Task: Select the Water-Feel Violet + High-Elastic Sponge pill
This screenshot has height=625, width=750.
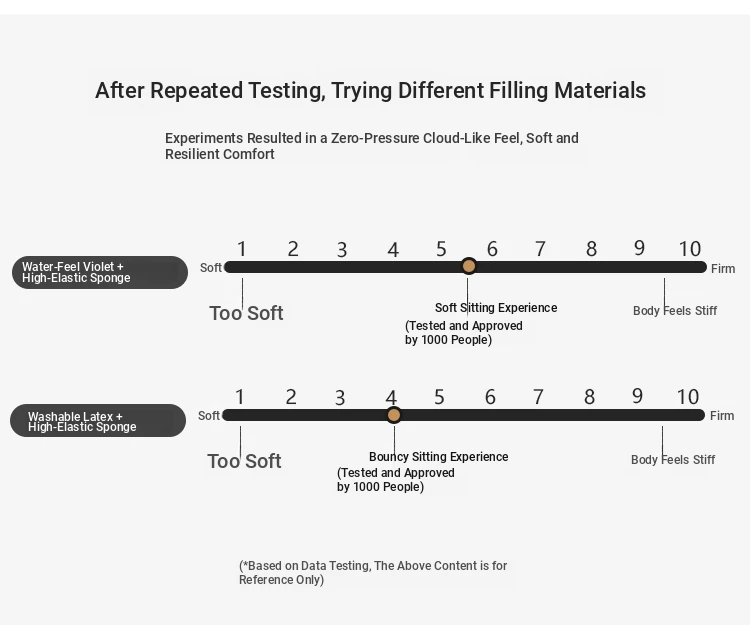Action: [x=100, y=272]
